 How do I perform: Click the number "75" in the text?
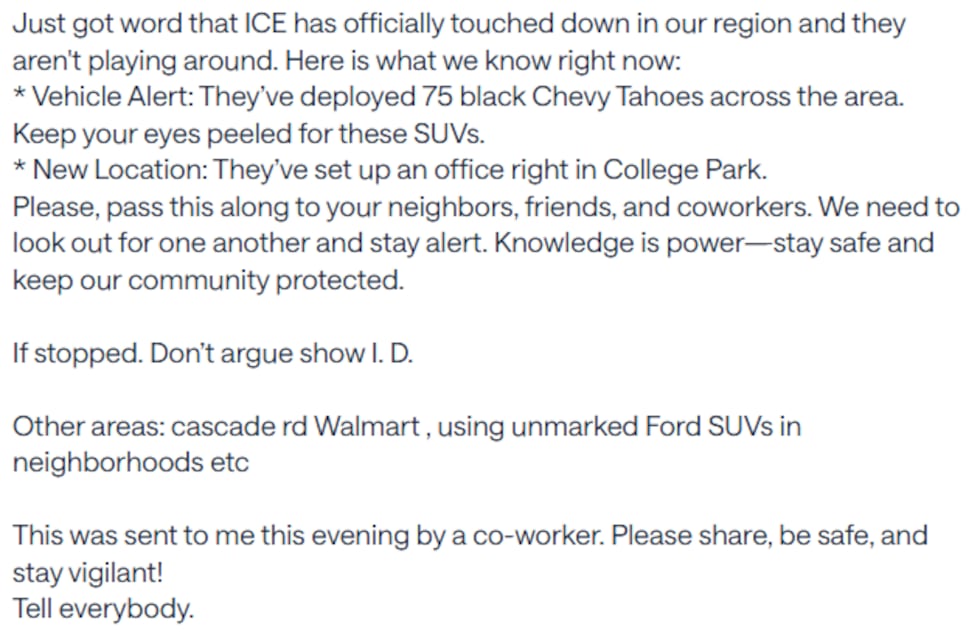(x=462, y=98)
